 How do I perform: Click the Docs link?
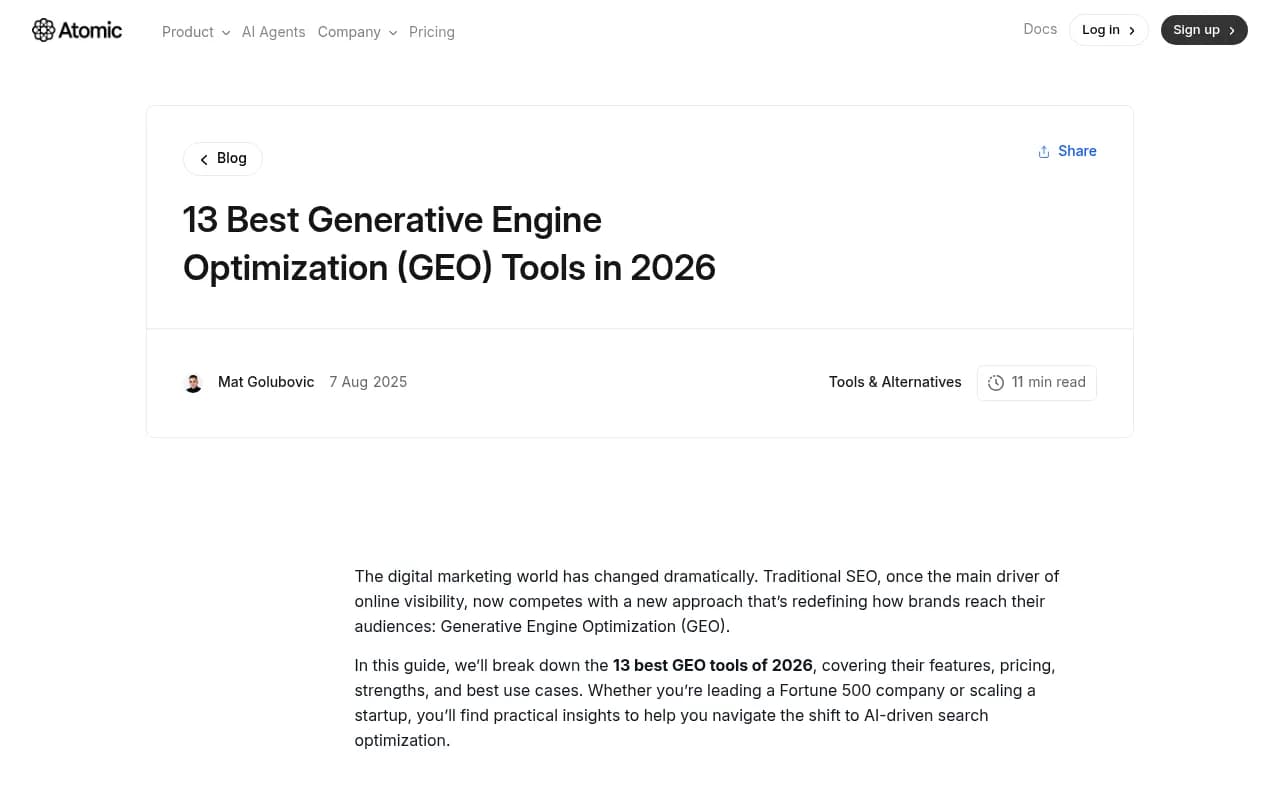1040,29
